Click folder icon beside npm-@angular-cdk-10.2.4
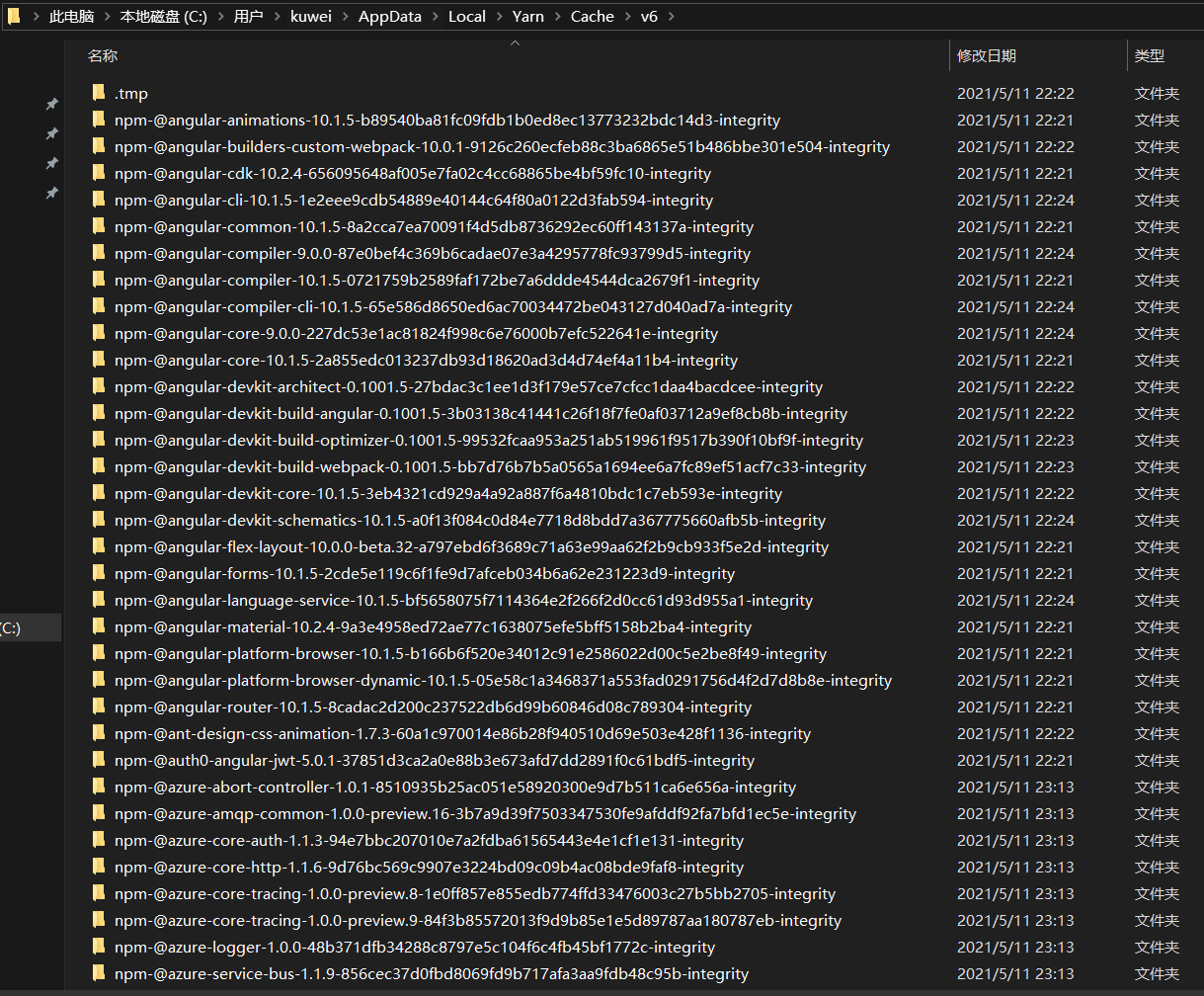 98,173
